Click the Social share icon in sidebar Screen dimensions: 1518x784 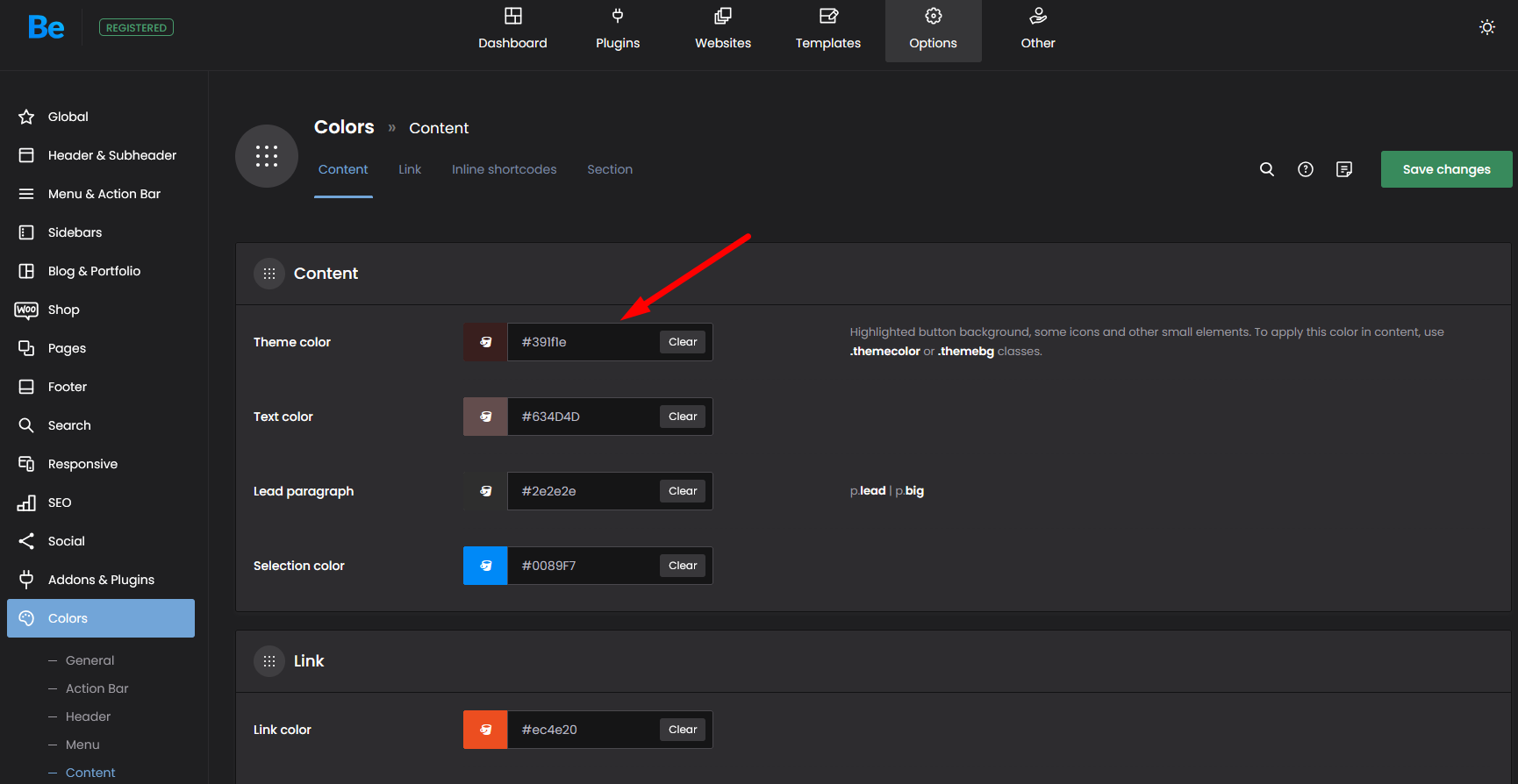coord(26,541)
